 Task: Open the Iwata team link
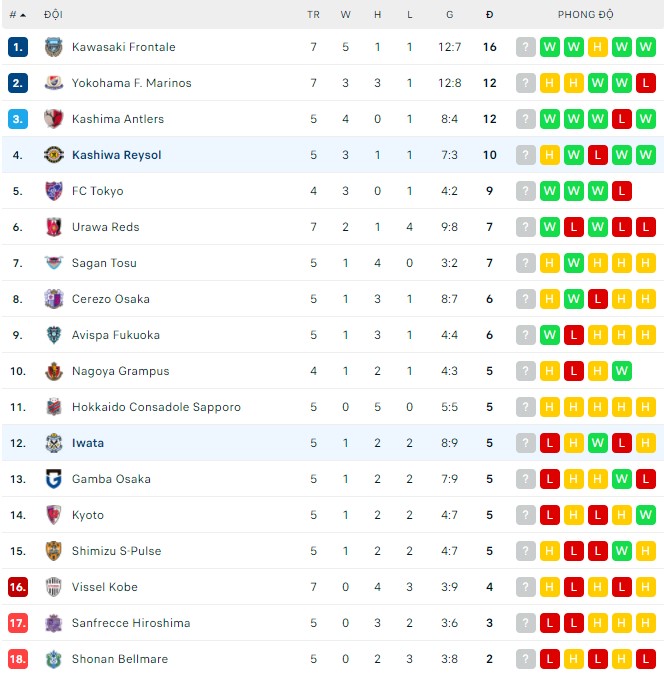(x=88, y=443)
